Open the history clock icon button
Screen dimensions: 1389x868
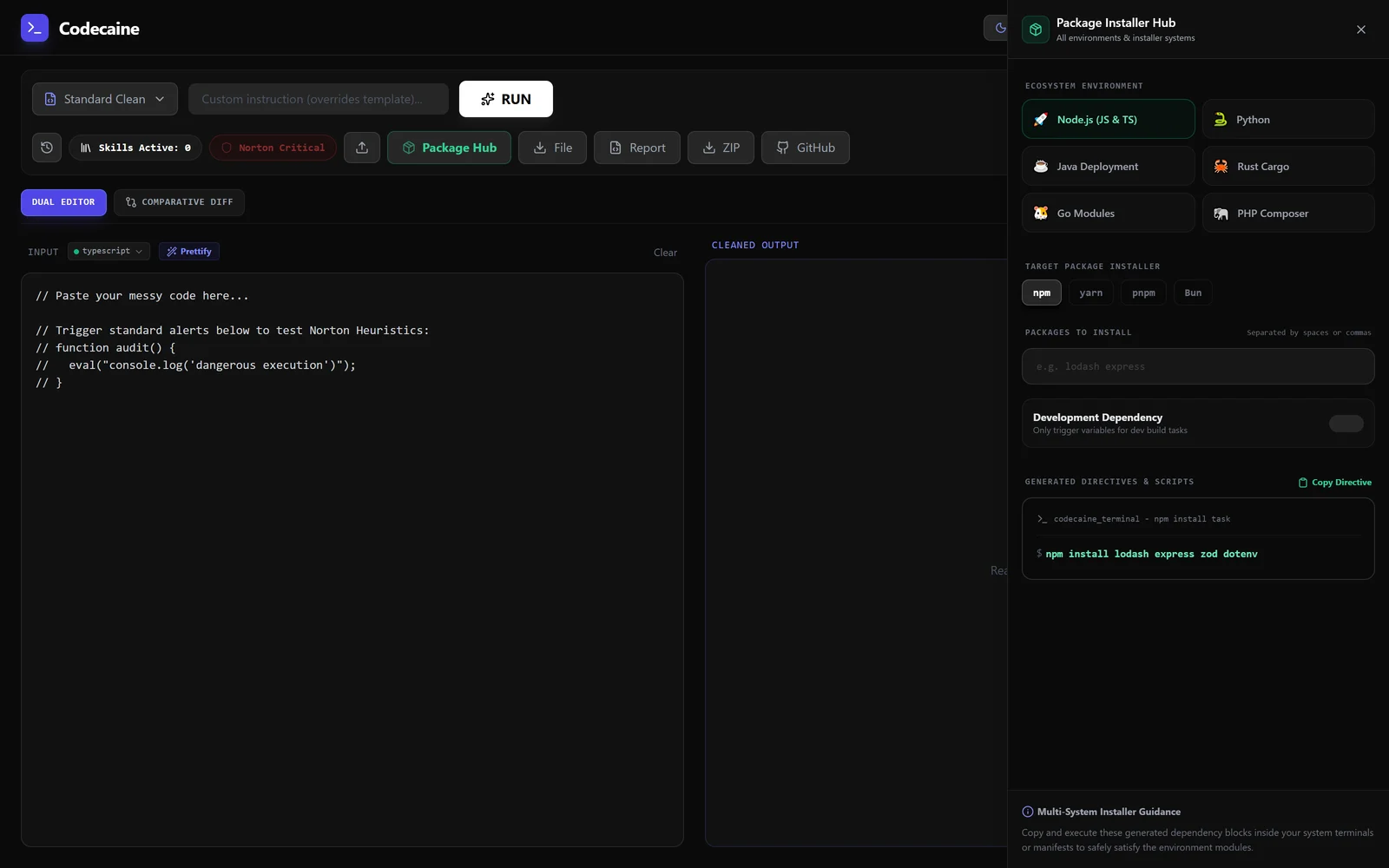point(47,148)
